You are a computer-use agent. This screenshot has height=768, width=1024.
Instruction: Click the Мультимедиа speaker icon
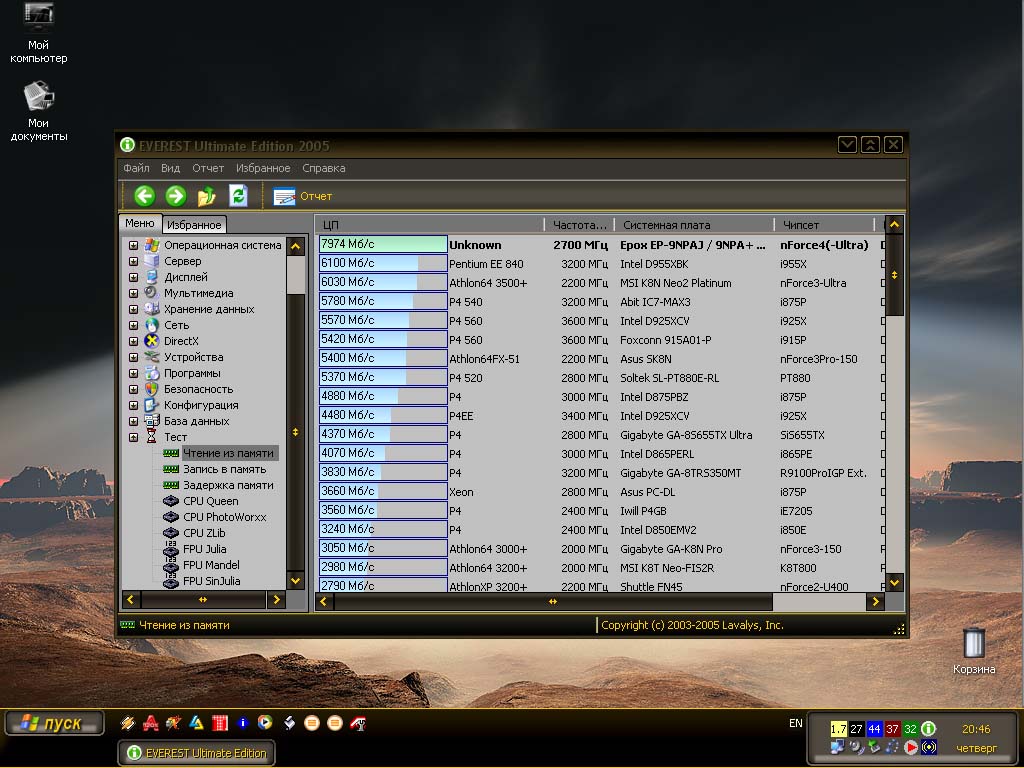click(x=152, y=293)
